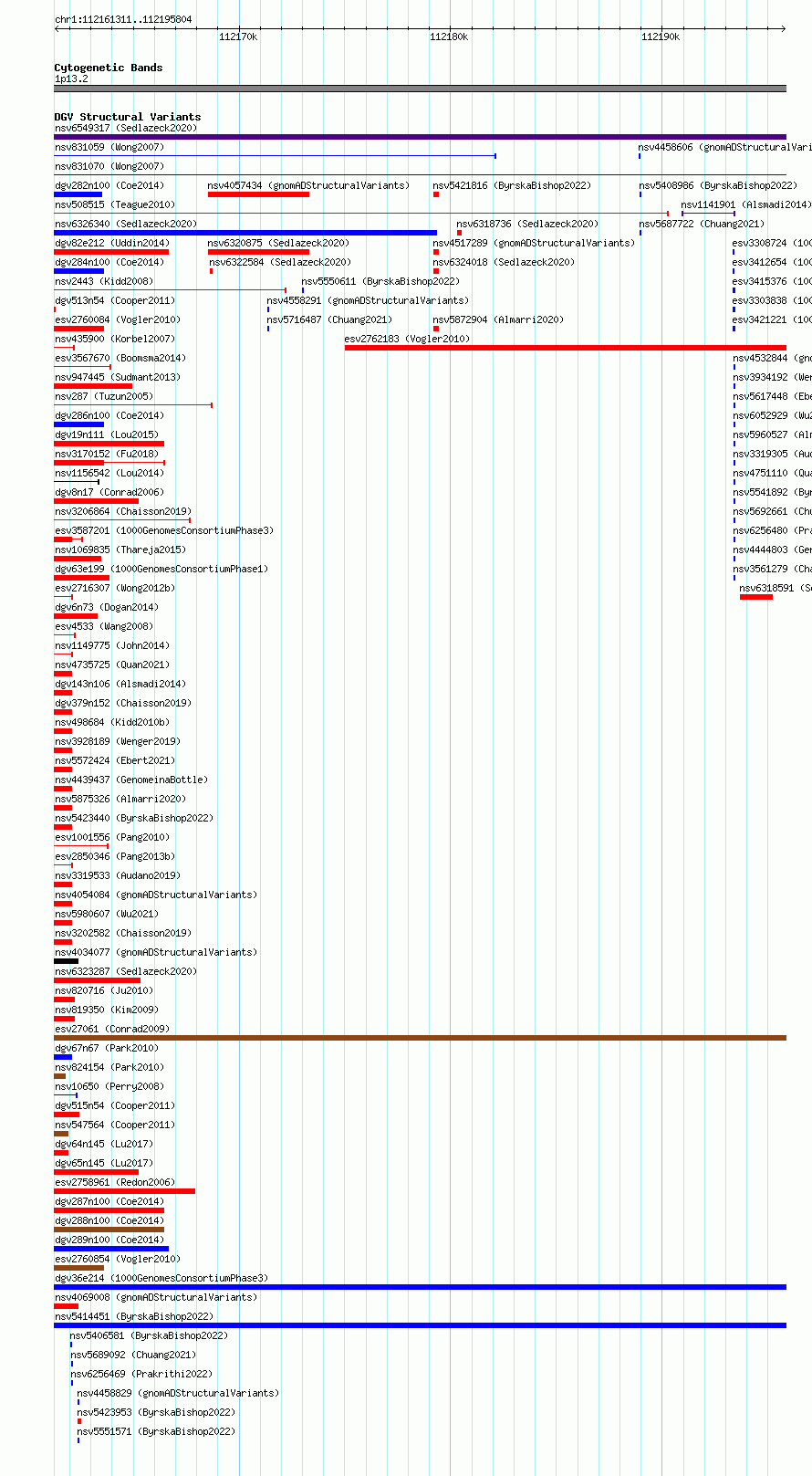Click nsv6326340 (Sedlazeck2020) label
Viewport: 812px width, 1476px height.
pyautogui.click(x=125, y=224)
